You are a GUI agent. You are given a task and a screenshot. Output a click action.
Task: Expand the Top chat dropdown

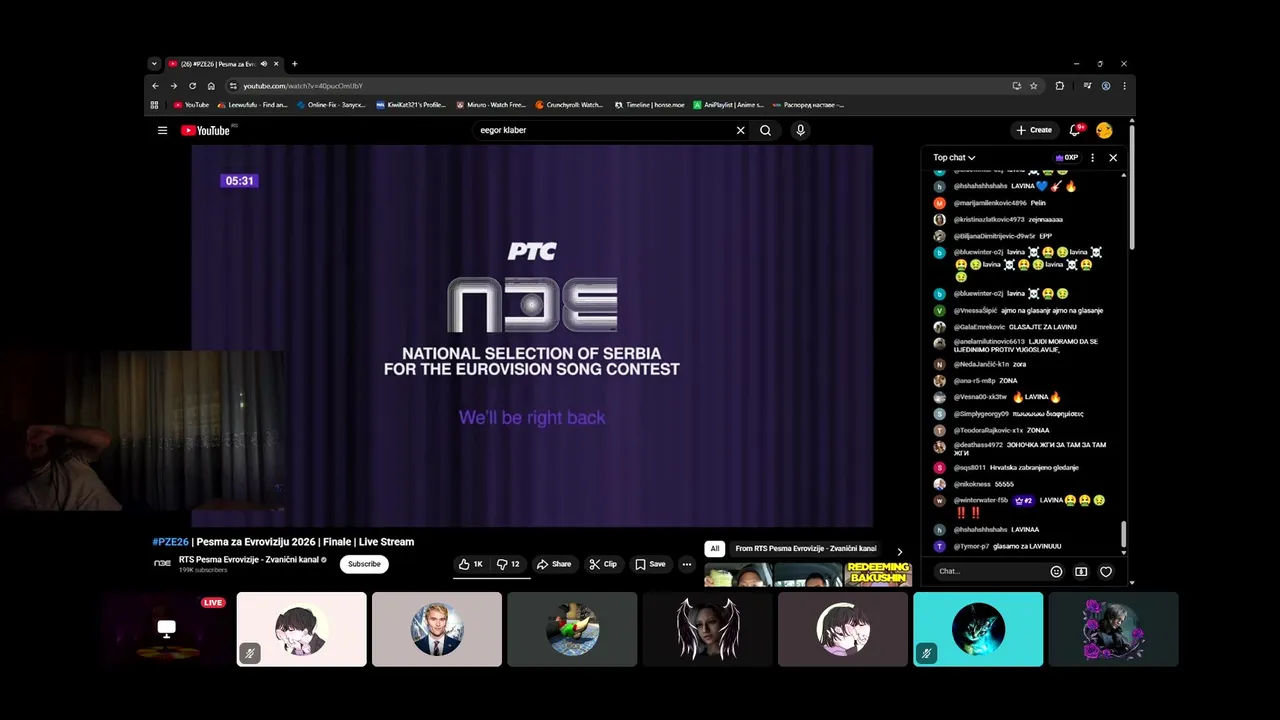point(954,157)
